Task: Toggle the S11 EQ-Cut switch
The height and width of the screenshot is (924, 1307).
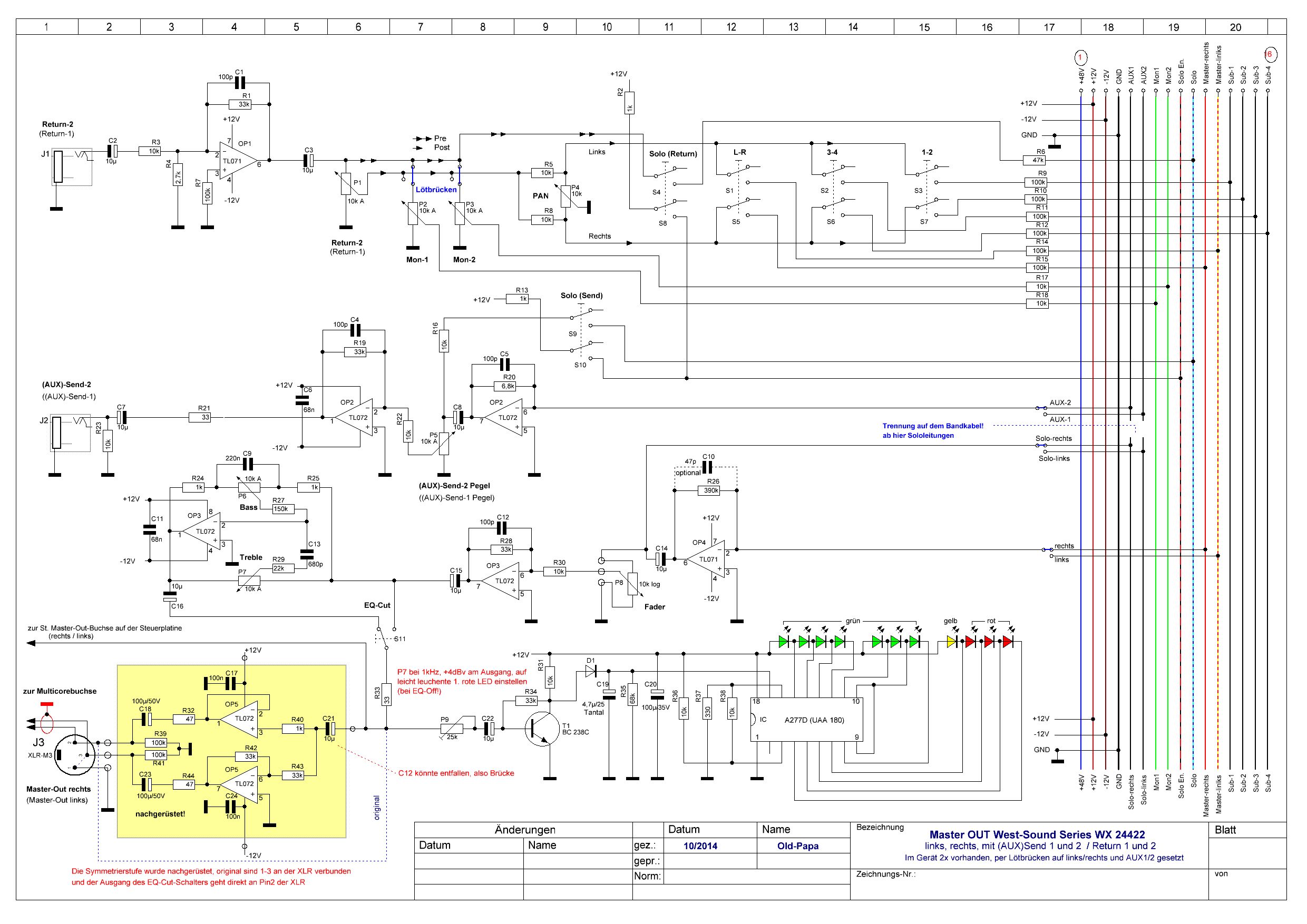Action: 383,638
